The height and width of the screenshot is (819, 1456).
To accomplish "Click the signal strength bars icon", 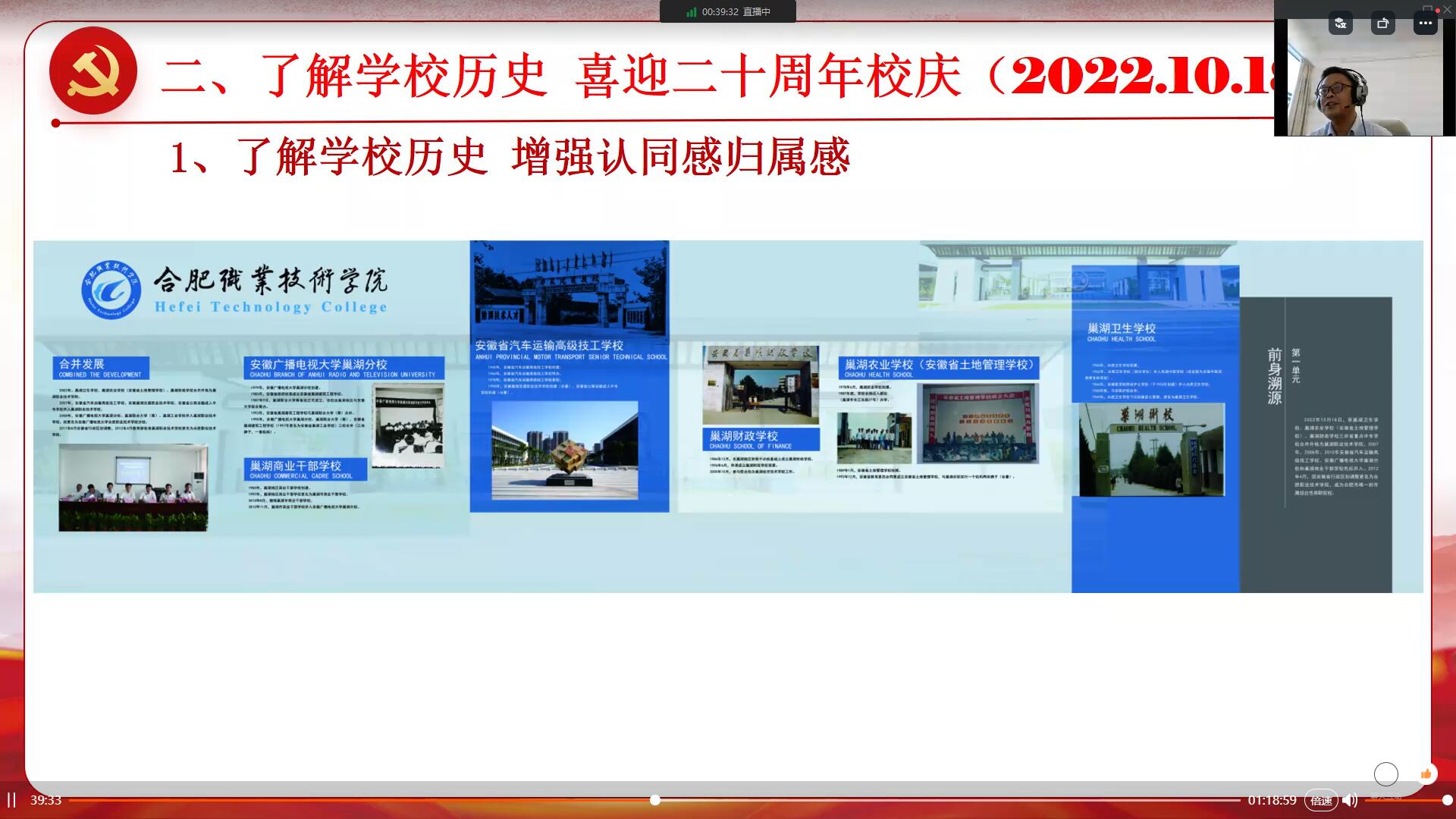I will pos(691,12).
